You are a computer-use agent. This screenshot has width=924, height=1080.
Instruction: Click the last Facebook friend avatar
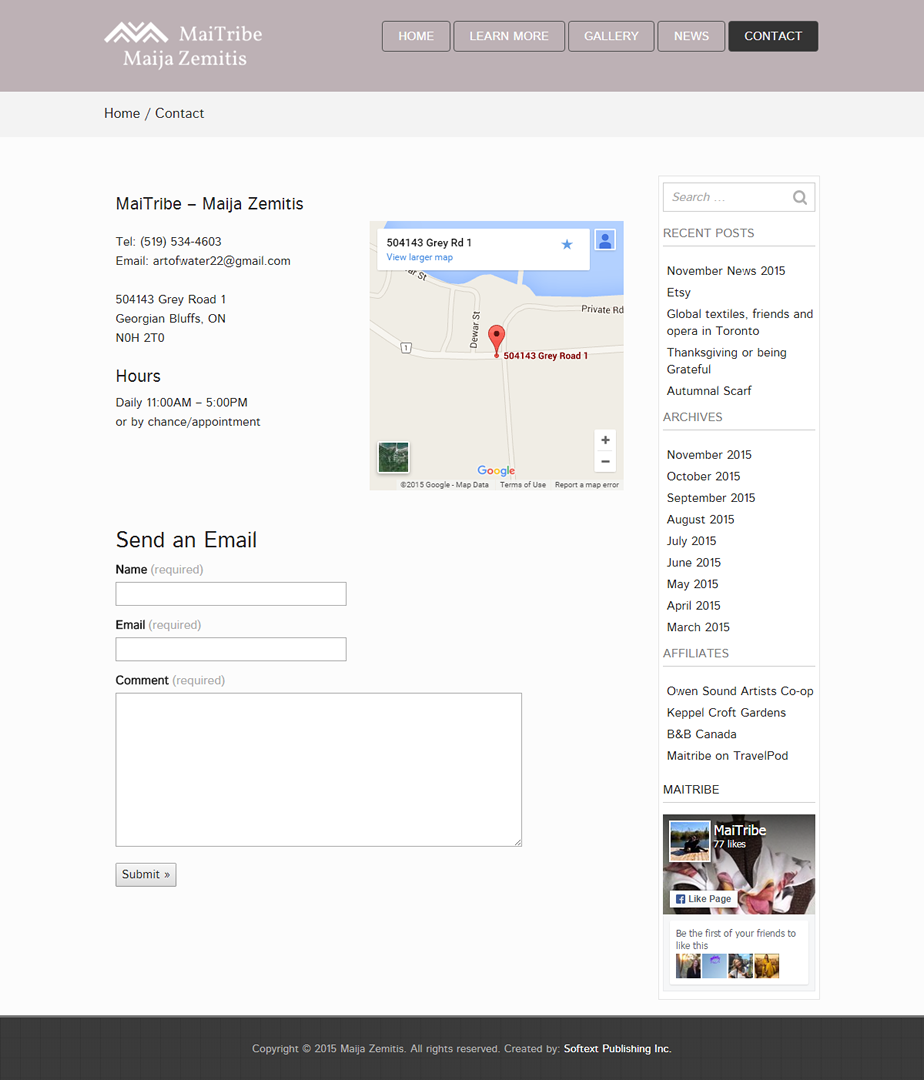[x=766, y=966]
